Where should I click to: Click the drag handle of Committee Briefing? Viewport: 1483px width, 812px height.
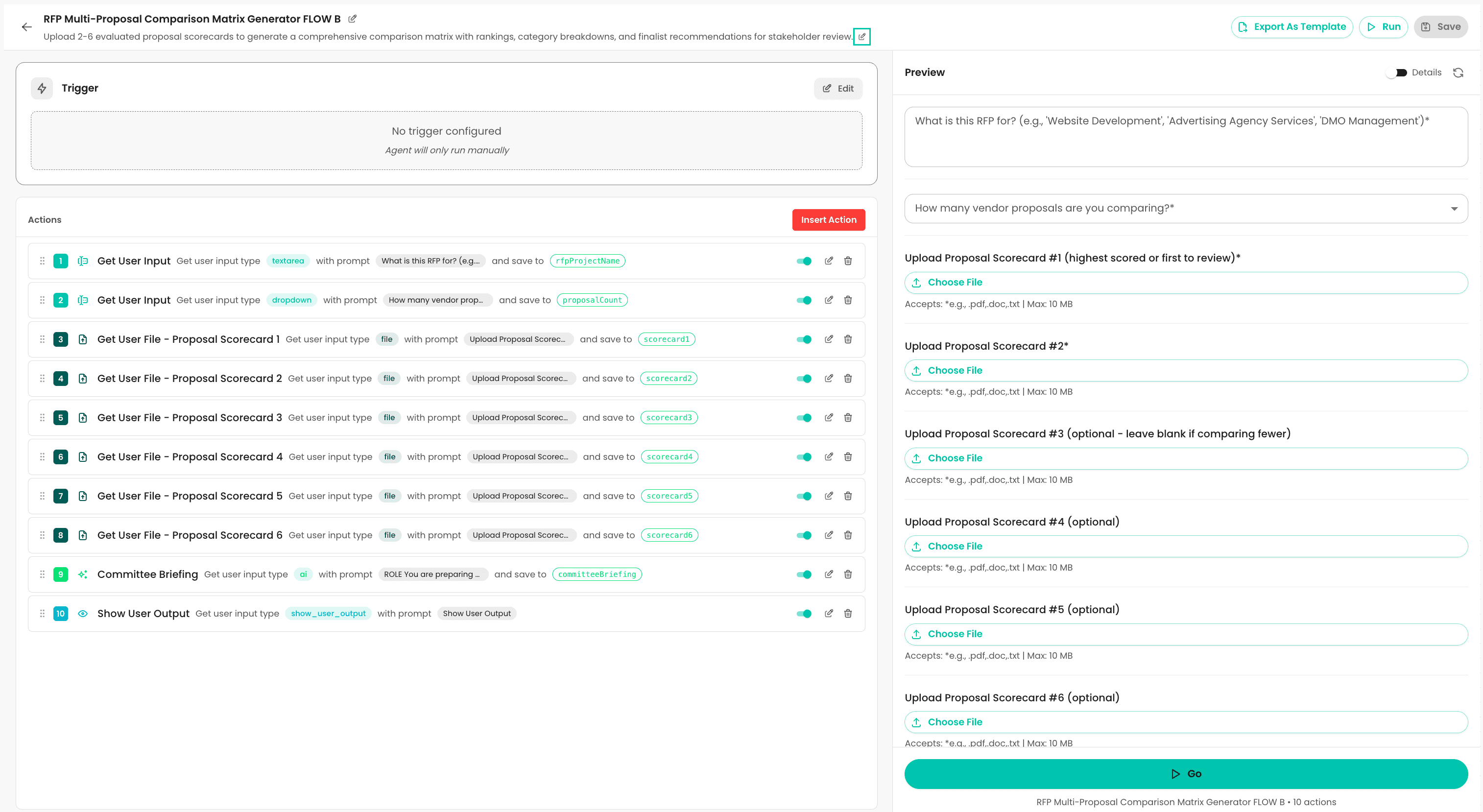42,574
